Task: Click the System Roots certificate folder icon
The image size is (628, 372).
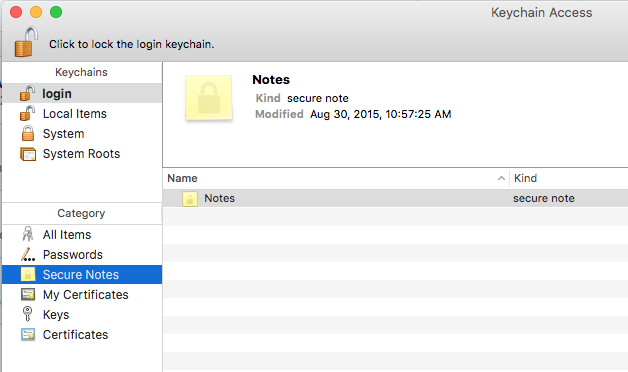Action: coord(28,154)
